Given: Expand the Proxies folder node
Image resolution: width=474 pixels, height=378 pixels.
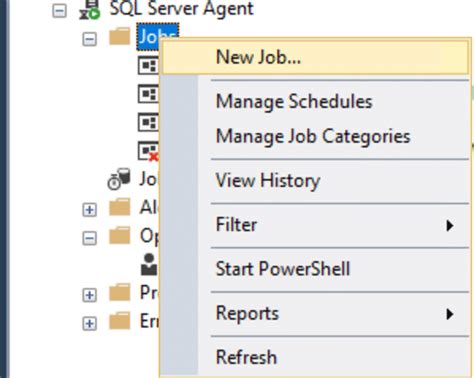Looking at the screenshot, I should (x=89, y=295).
